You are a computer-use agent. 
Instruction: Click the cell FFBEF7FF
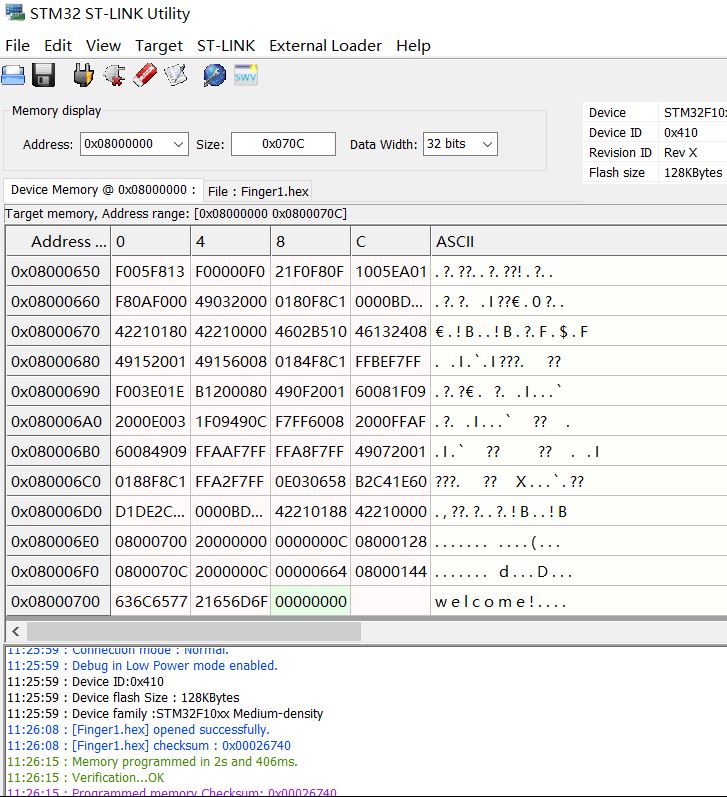pos(390,361)
